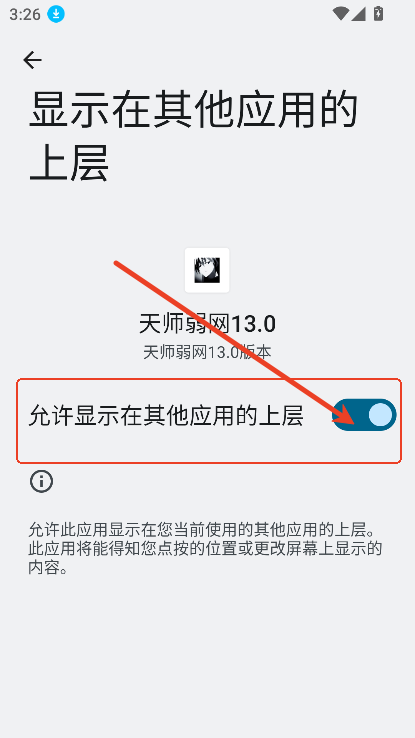Tap the 3:26 clock in status bar

pyautogui.click(x=25, y=15)
